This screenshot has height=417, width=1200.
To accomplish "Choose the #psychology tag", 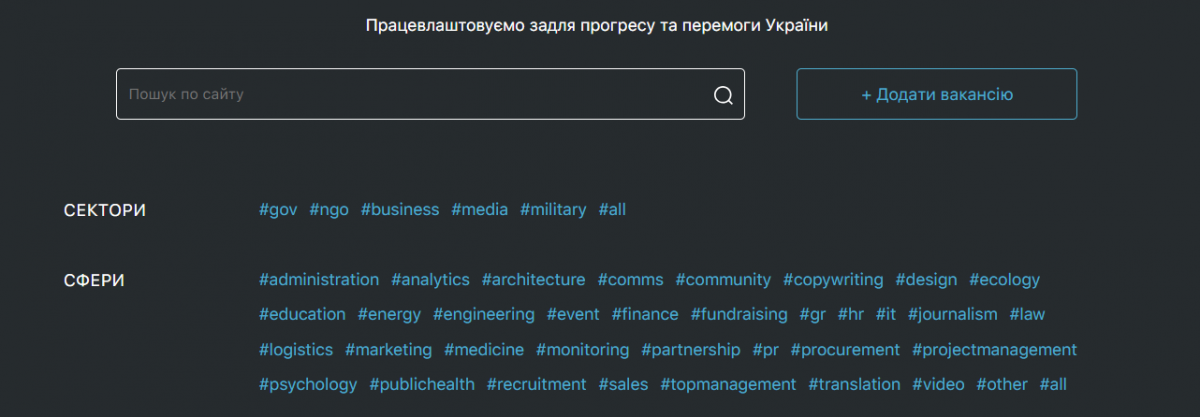I will tap(308, 384).
